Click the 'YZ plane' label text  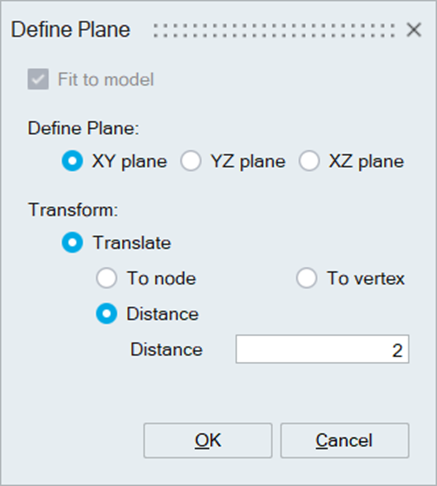[248, 162]
